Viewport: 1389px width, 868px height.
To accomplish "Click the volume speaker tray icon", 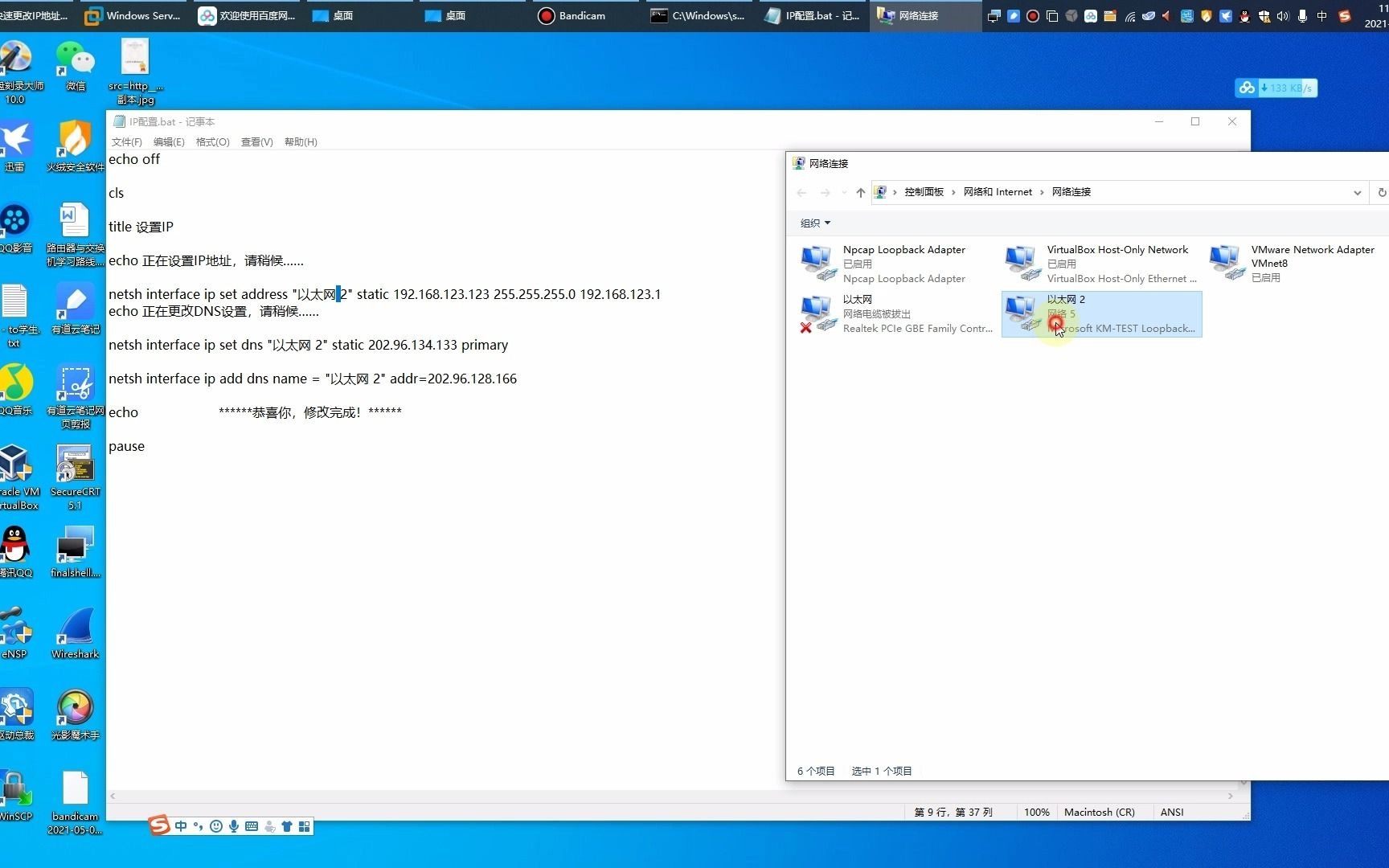I will pyautogui.click(x=1283, y=15).
